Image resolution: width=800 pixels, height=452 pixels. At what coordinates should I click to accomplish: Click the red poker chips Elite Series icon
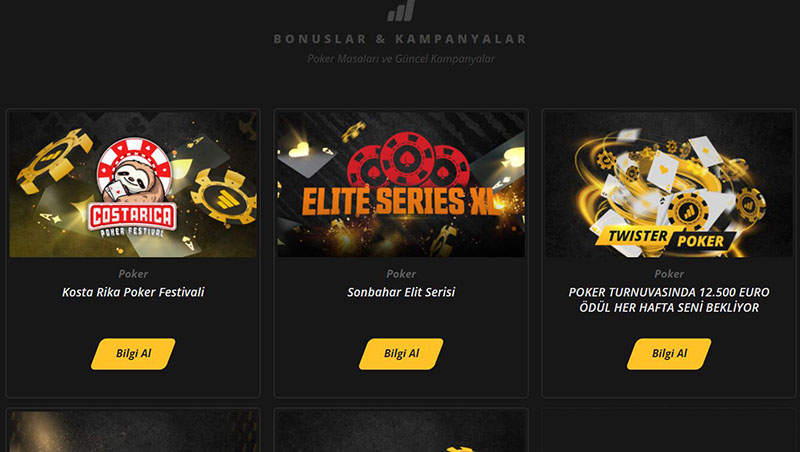[x=401, y=159]
